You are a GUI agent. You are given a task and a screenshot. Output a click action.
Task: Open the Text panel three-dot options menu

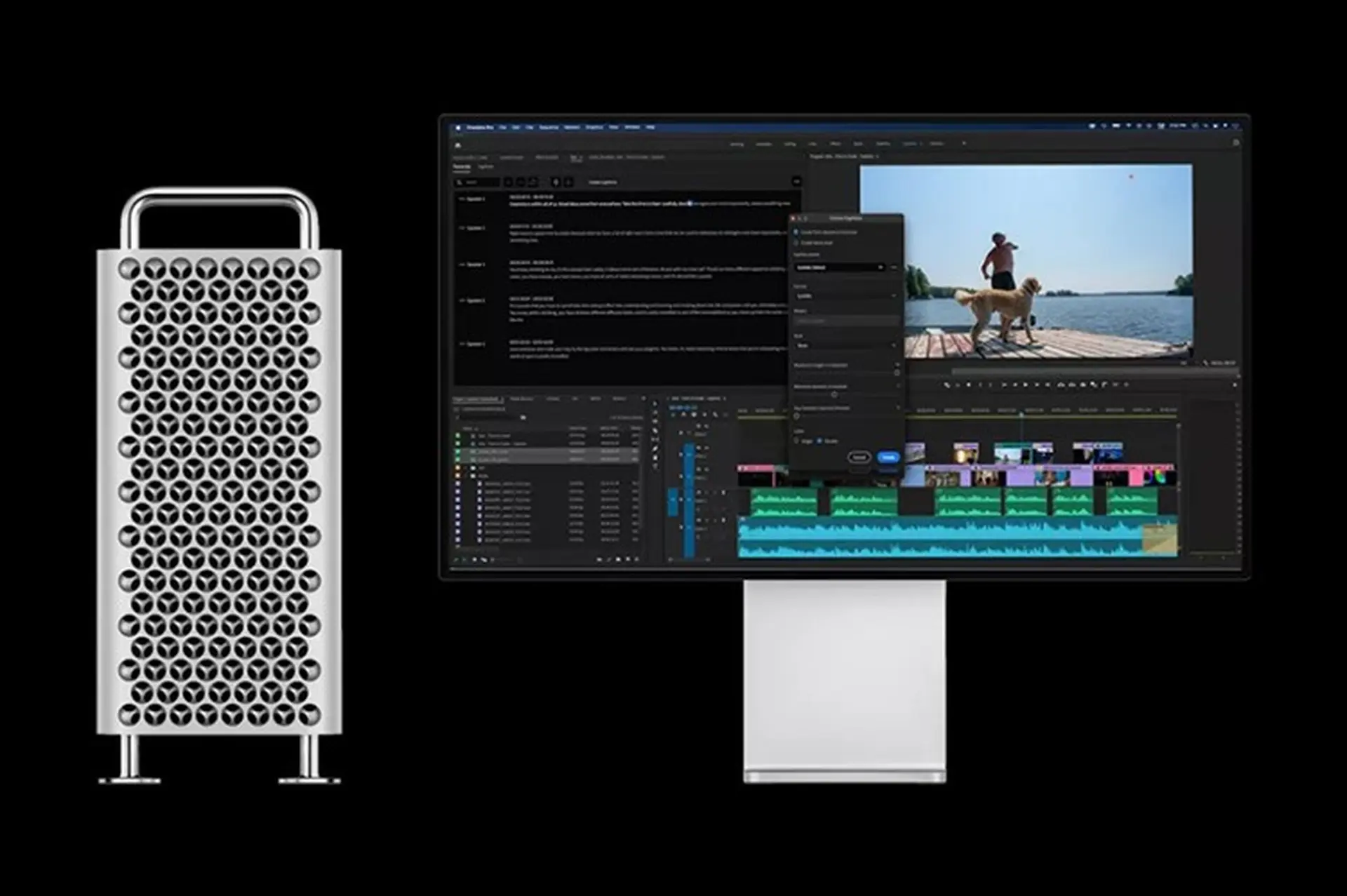pyautogui.click(x=796, y=182)
